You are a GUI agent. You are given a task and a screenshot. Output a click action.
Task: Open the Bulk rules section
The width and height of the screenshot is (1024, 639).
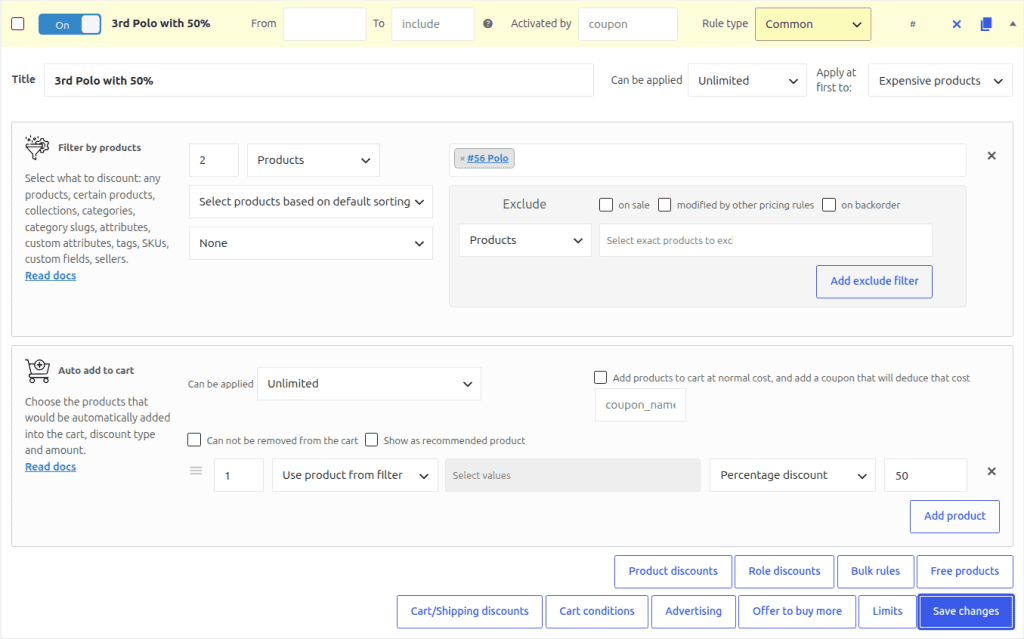[x=875, y=571]
